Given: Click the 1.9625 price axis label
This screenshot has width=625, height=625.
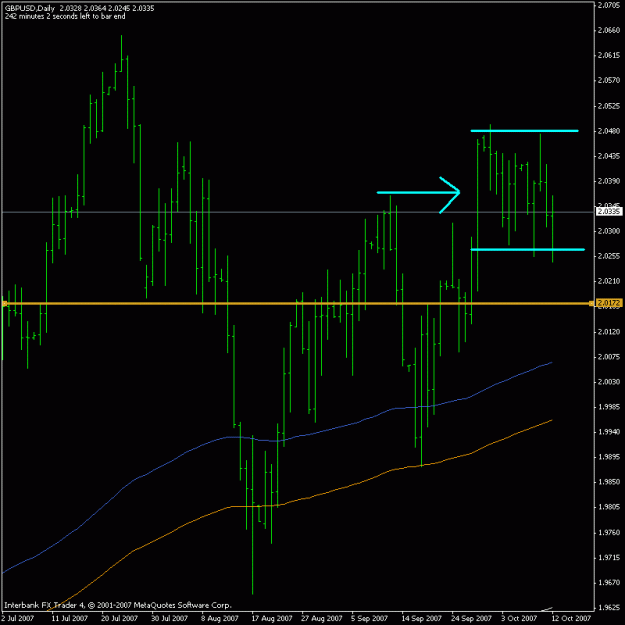Looking at the screenshot, I should 609,608.
